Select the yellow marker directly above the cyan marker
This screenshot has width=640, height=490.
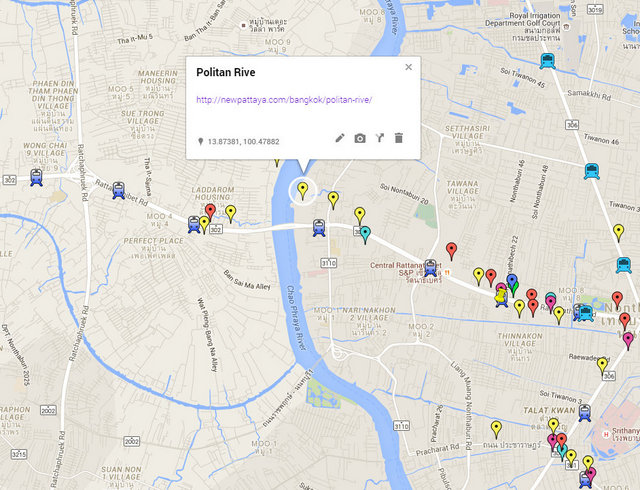(x=359, y=216)
